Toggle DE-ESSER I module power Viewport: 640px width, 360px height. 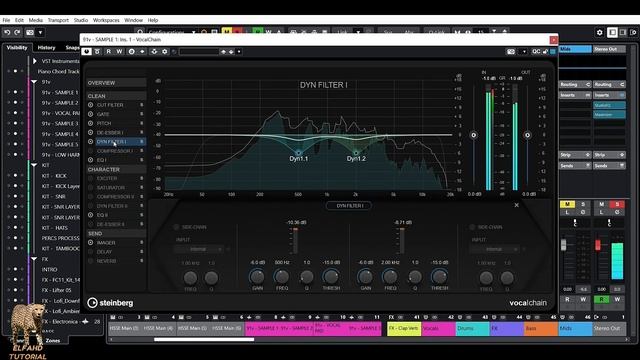click(91, 133)
